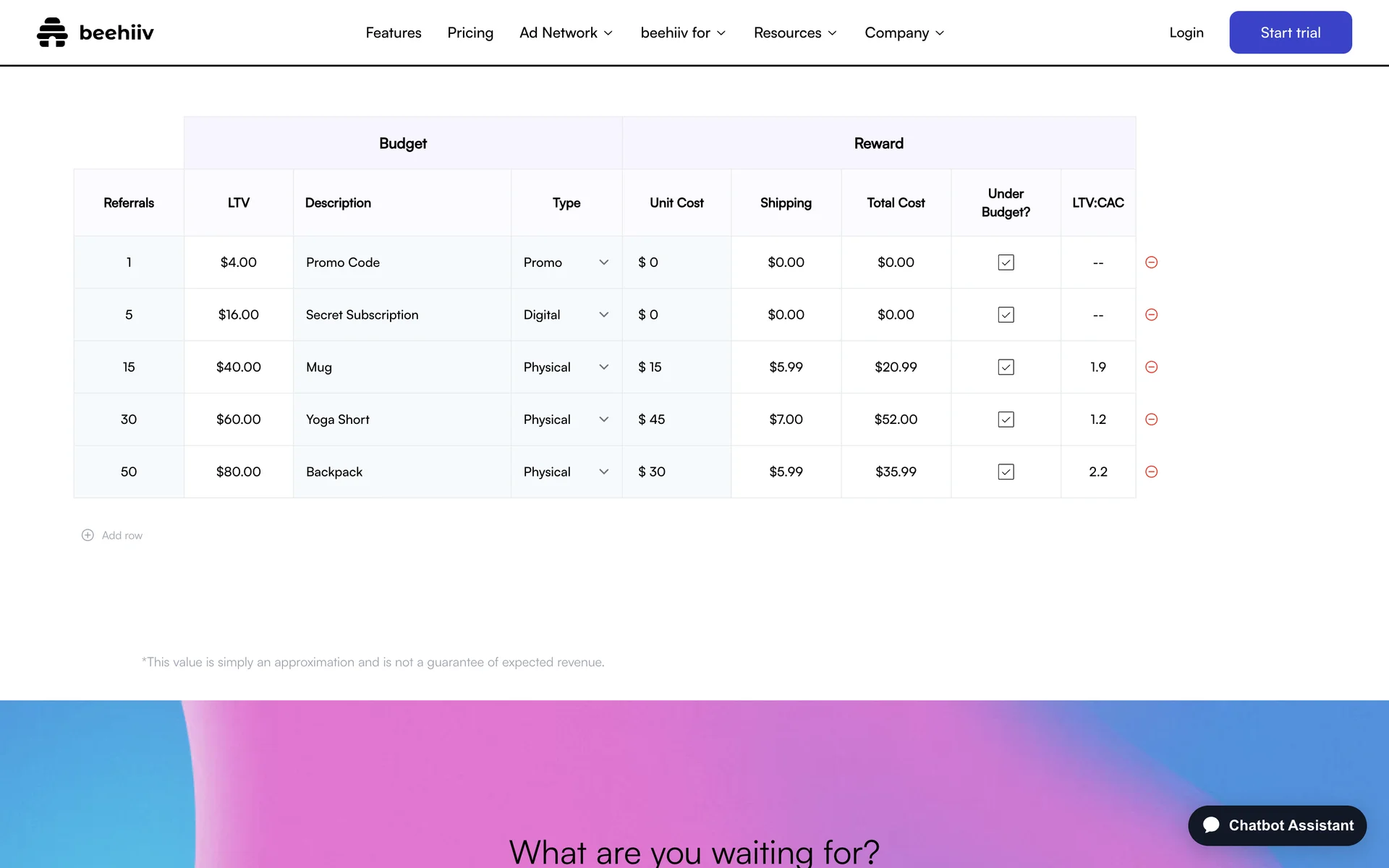Image resolution: width=1389 pixels, height=868 pixels.
Task: Click the Start trial button
Action: [x=1290, y=33]
